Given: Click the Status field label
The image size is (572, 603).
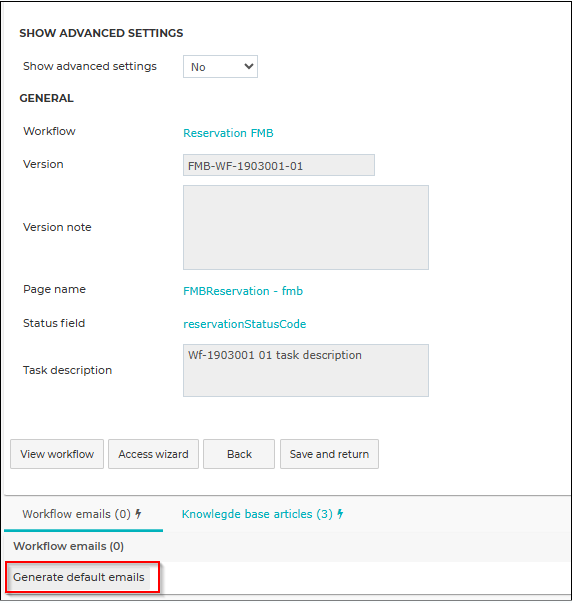Looking at the screenshot, I should coord(54,323).
